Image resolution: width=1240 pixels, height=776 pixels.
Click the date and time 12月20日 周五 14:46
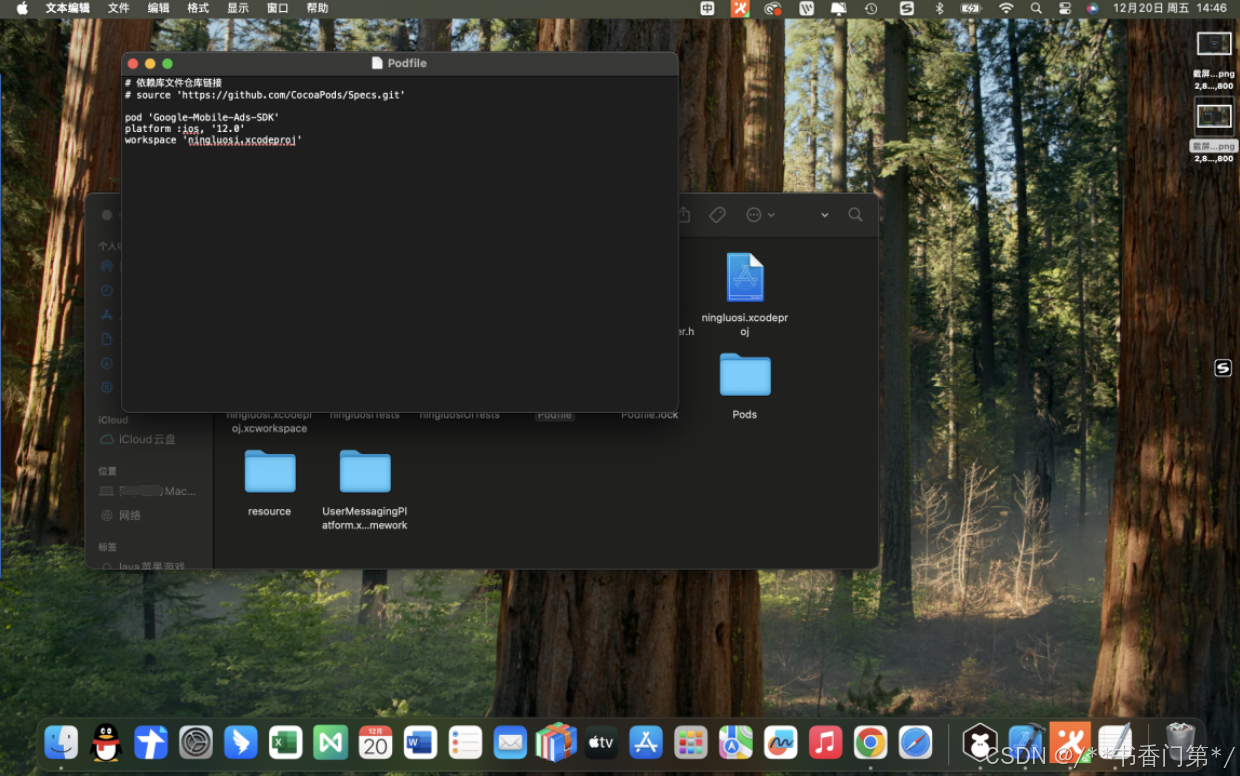pyautogui.click(x=1170, y=8)
